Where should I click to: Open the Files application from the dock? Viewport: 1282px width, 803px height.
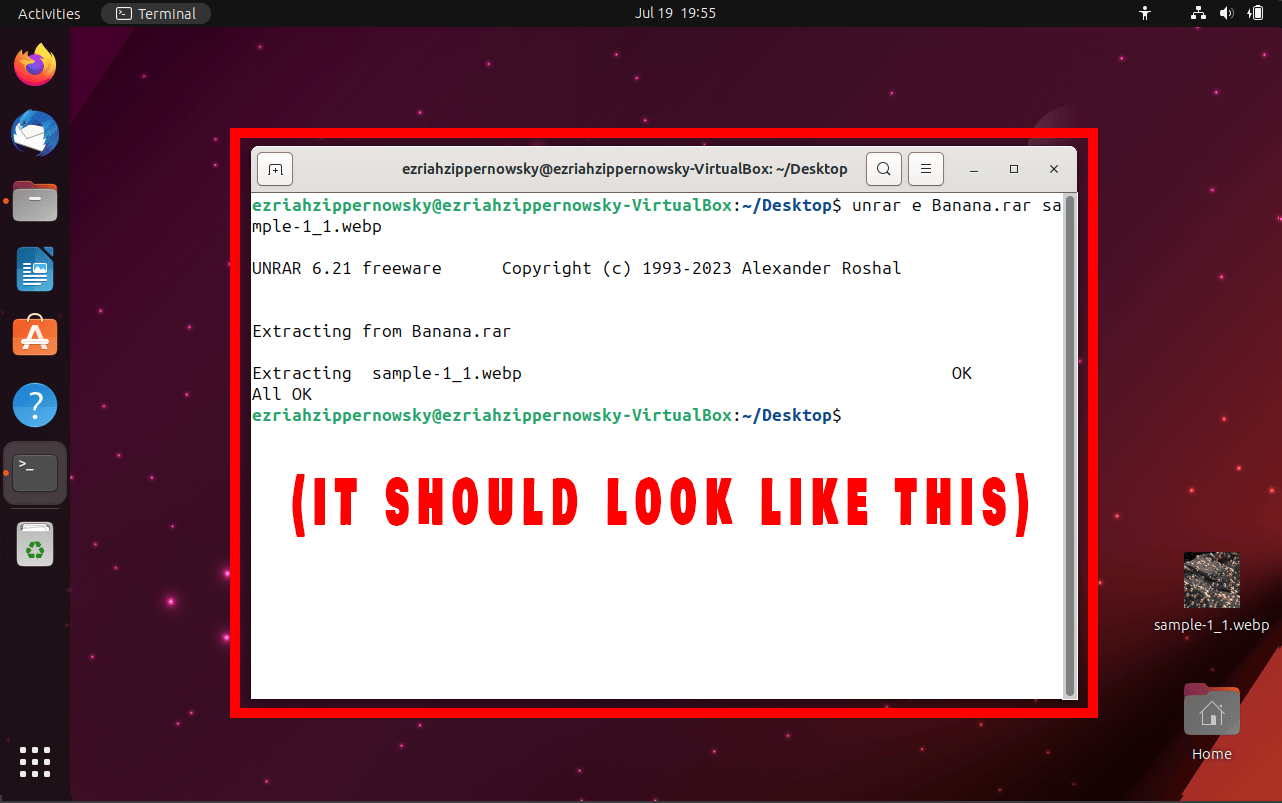point(34,201)
